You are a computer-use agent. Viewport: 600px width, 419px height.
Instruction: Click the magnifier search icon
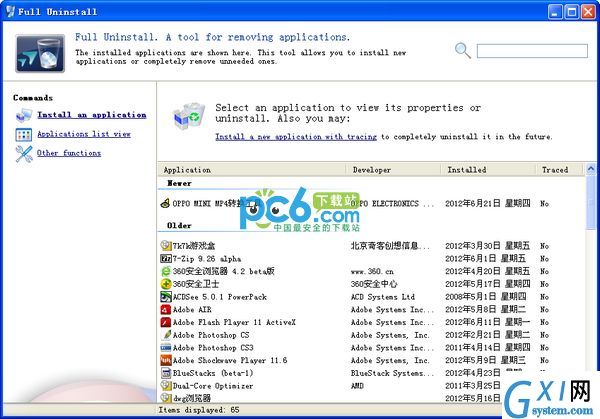click(x=463, y=51)
